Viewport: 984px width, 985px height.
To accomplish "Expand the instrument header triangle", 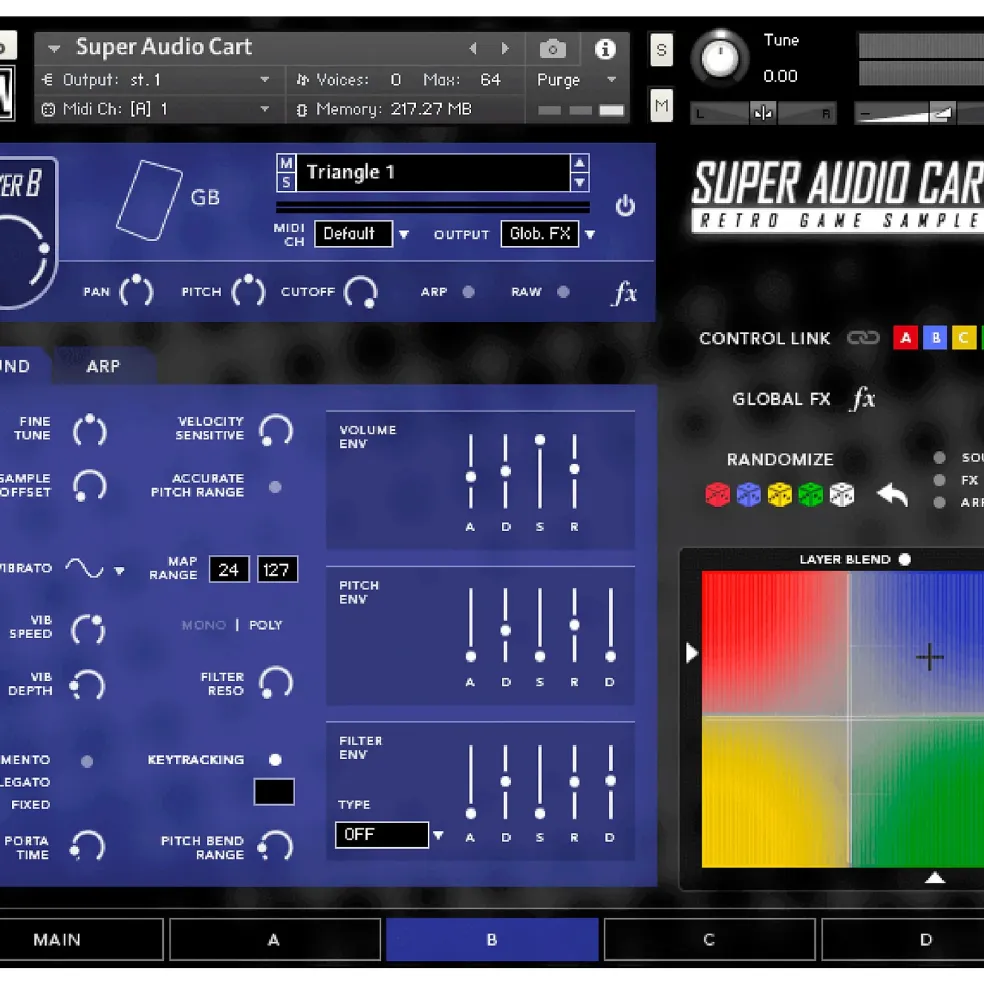I will pyautogui.click(x=54, y=48).
